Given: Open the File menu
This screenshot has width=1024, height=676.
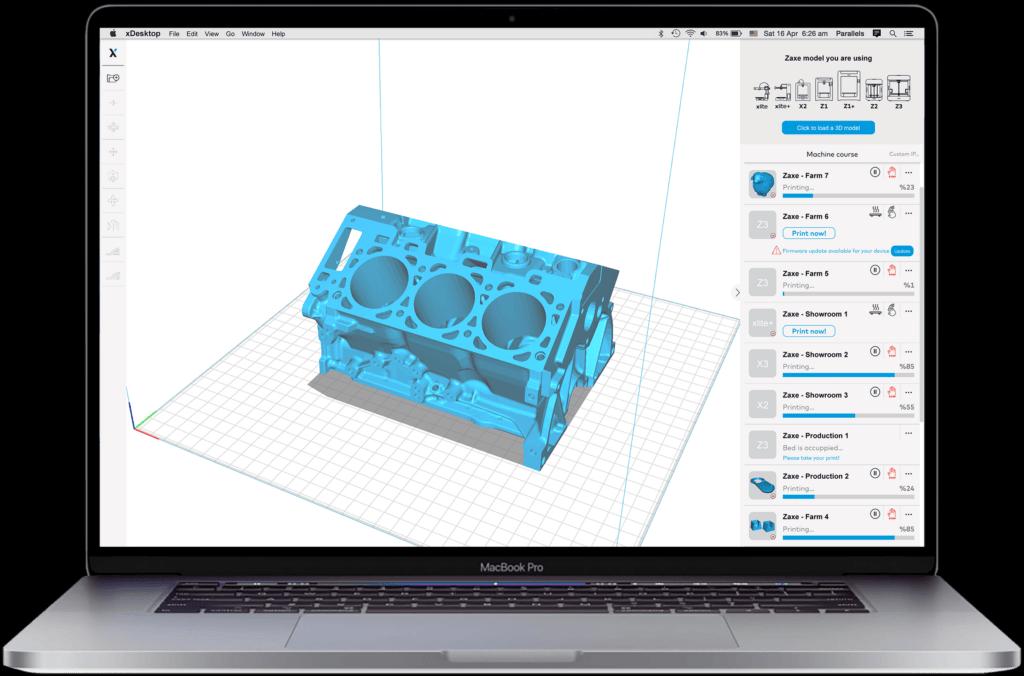Looking at the screenshot, I should (174, 34).
